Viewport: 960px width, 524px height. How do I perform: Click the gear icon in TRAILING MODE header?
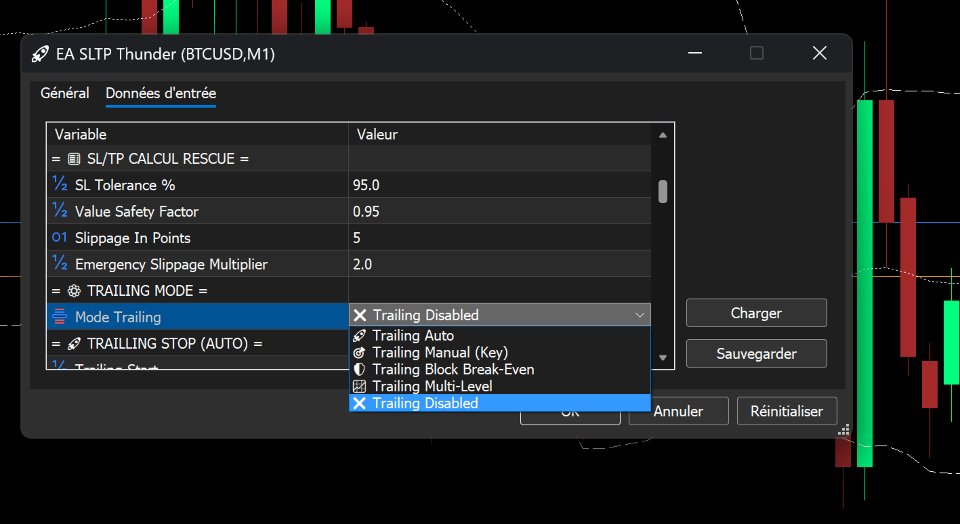click(x=74, y=291)
